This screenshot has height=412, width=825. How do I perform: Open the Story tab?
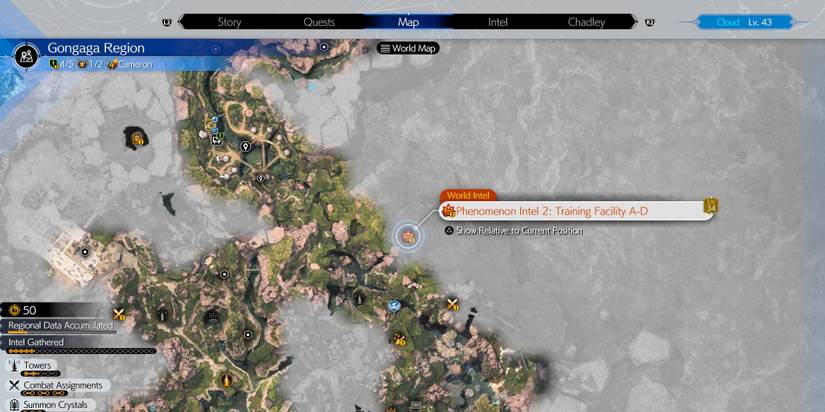[229, 22]
